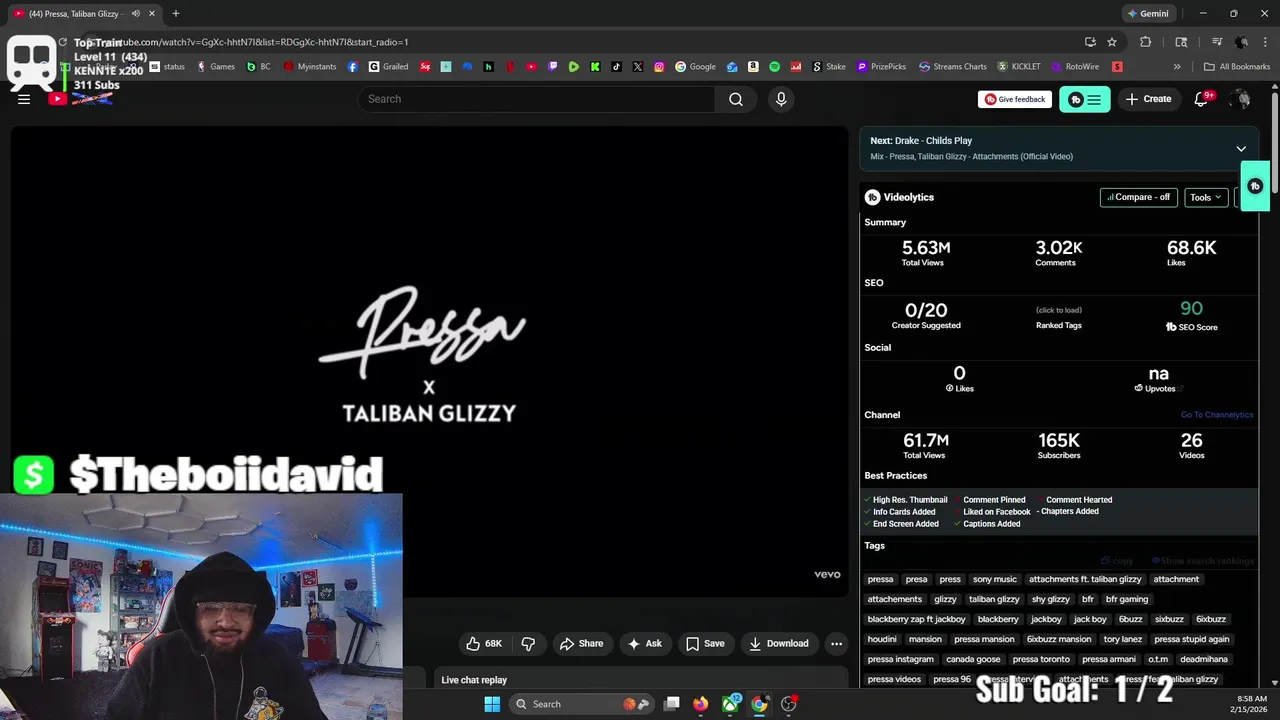Open the X (Twitter) bookmark icon
Image resolution: width=1280 pixels, height=720 pixels.
click(638, 67)
